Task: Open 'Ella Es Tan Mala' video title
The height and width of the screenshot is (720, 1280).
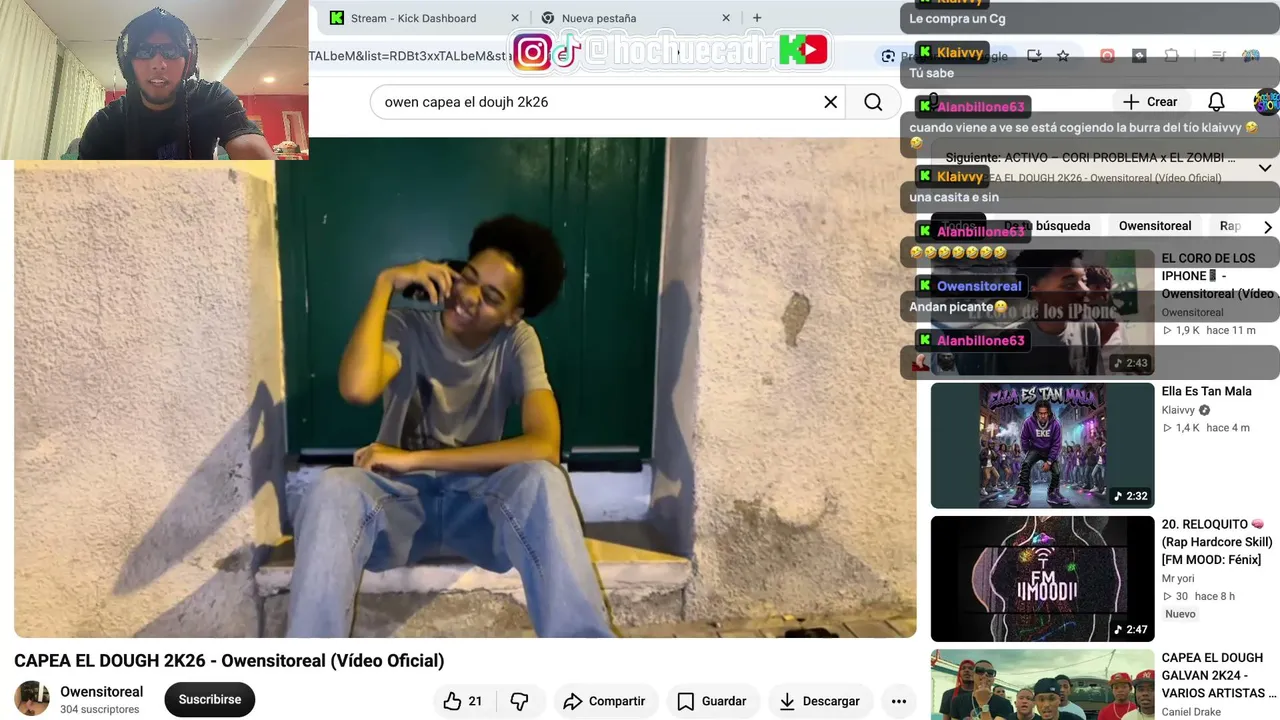Action: [1206, 391]
